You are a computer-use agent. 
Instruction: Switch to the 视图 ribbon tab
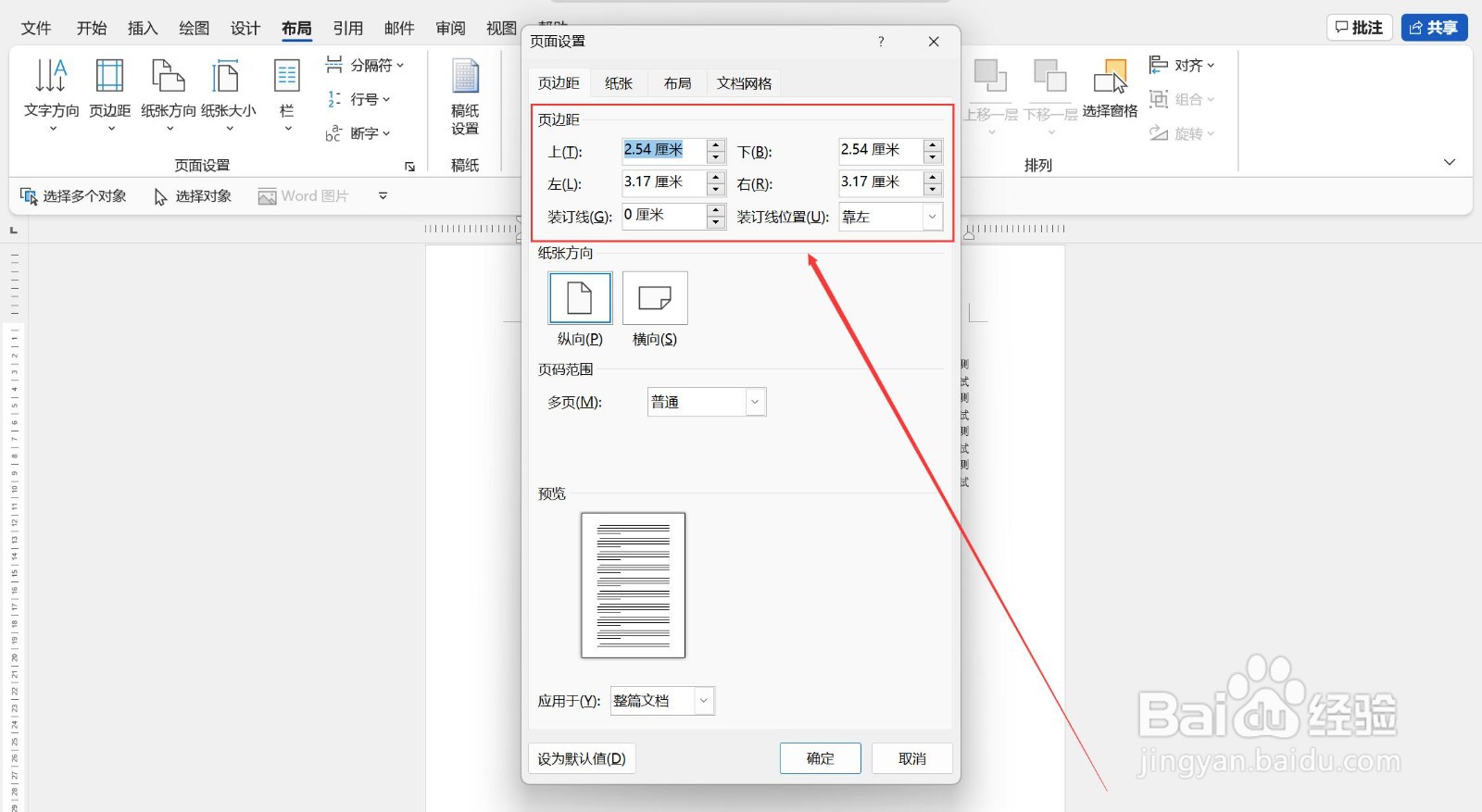[x=501, y=29]
